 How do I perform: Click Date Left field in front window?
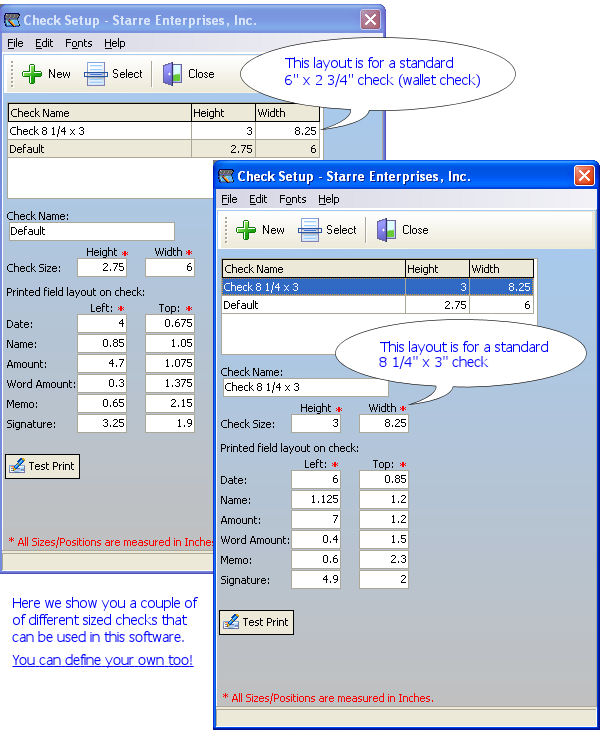(x=316, y=479)
